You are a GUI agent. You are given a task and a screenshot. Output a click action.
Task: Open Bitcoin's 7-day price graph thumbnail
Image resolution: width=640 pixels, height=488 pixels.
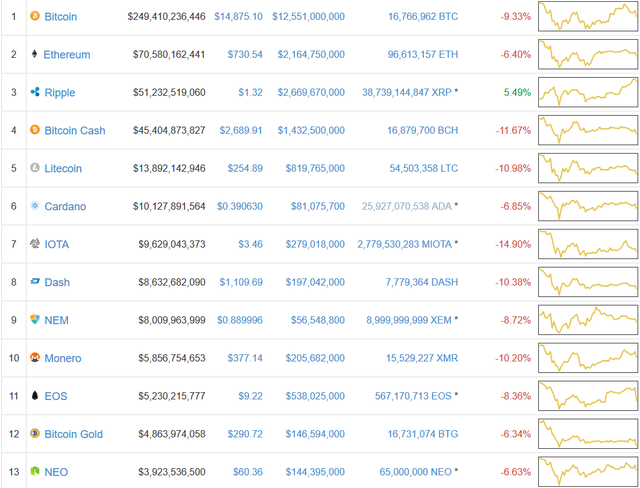coord(588,17)
